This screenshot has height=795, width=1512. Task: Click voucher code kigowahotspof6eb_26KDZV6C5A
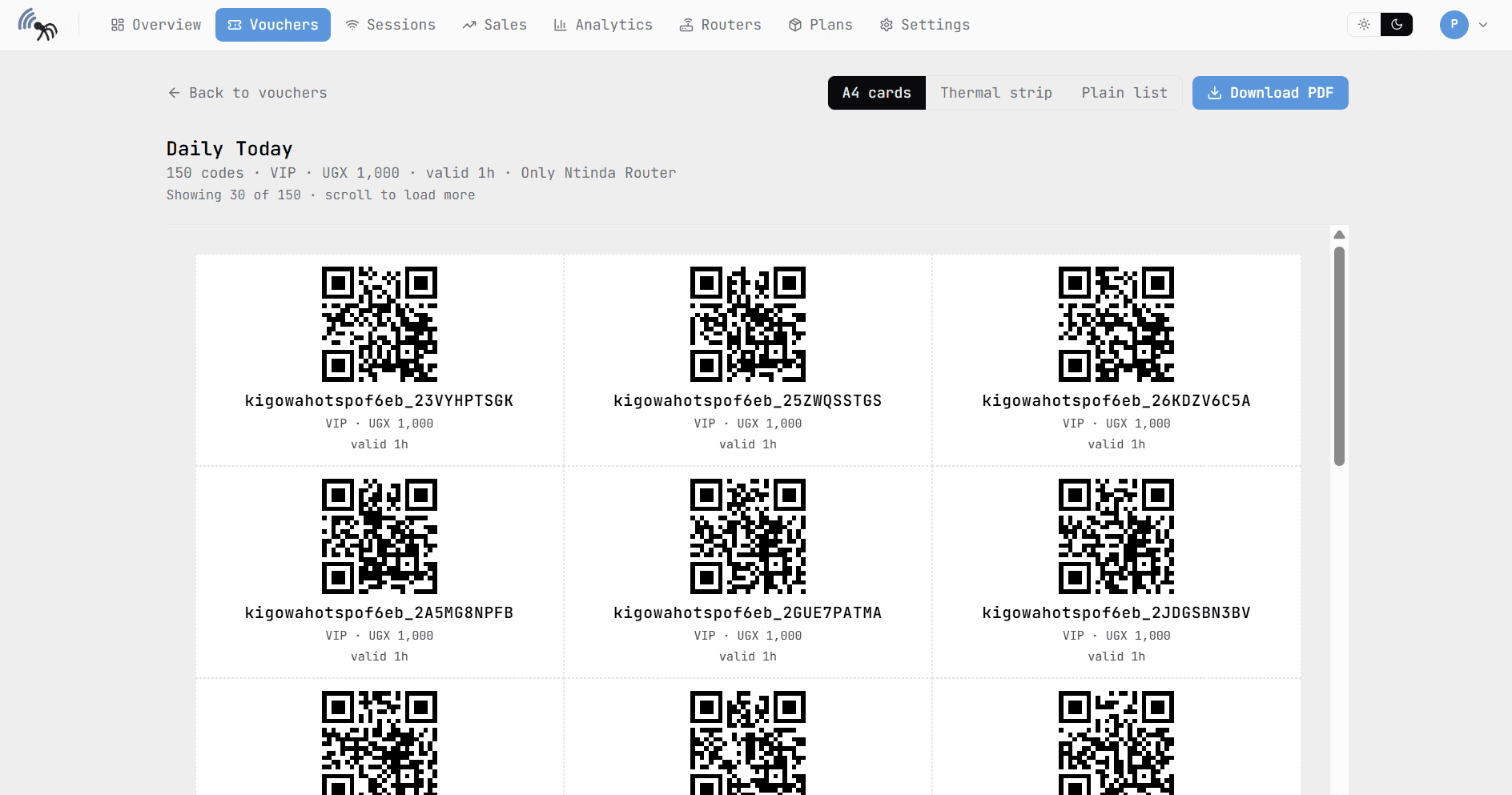coord(1116,401)
